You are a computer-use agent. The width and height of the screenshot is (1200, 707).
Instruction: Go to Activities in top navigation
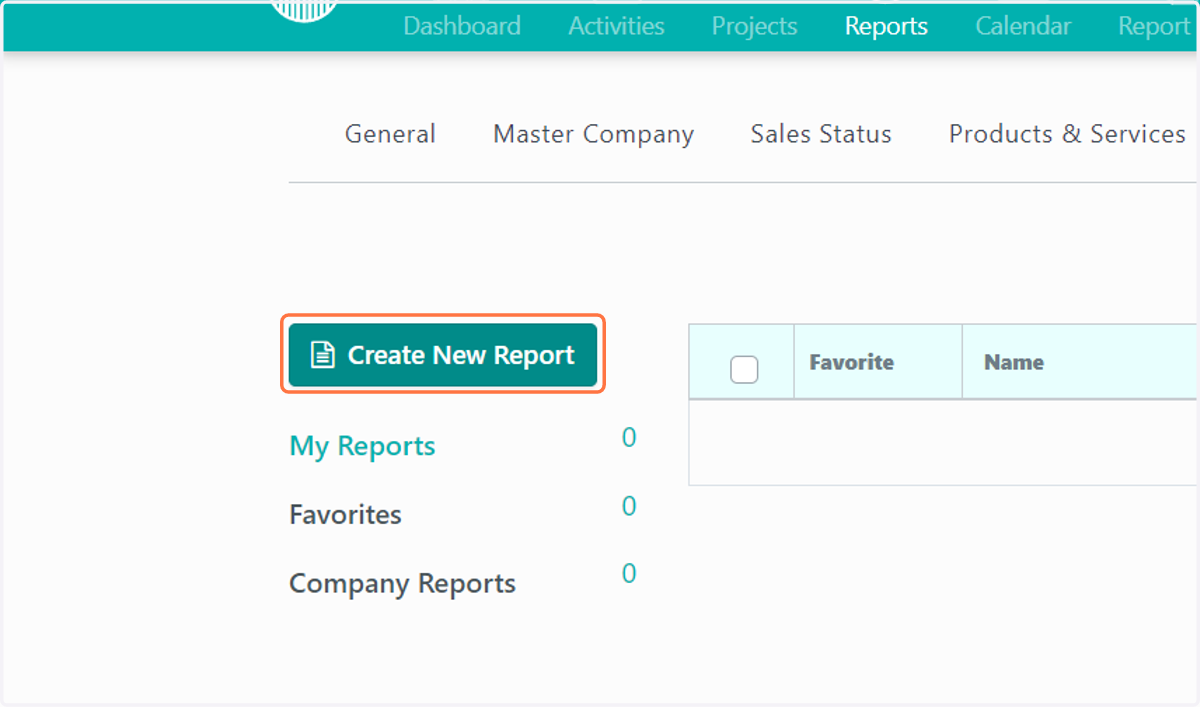tap(616, 26)
